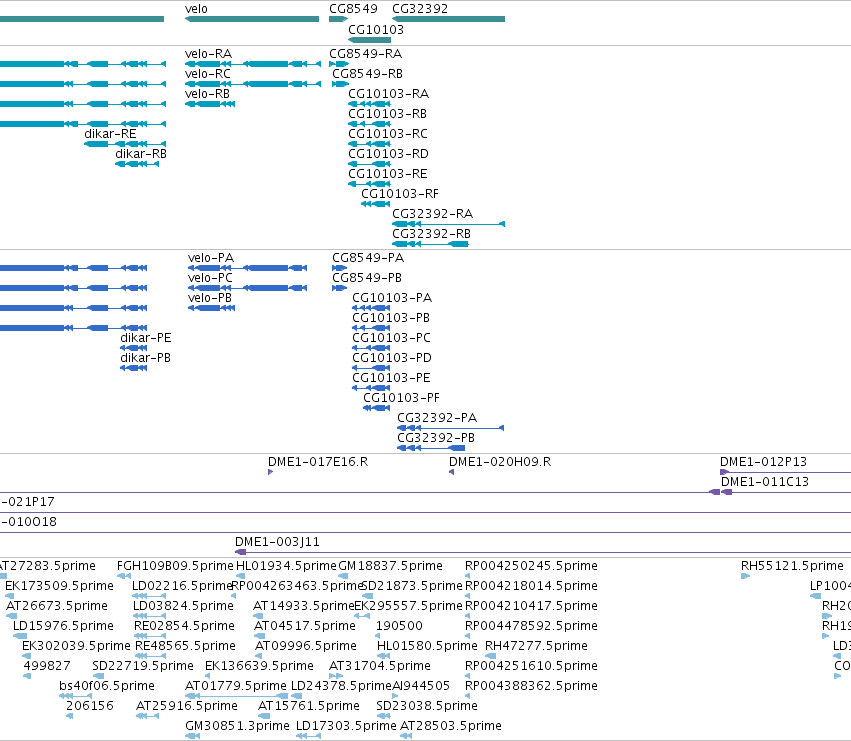Viewport: 851px width, 741px height.
Task: Select EST GM30851.3prime
Action: click(237, 726)
